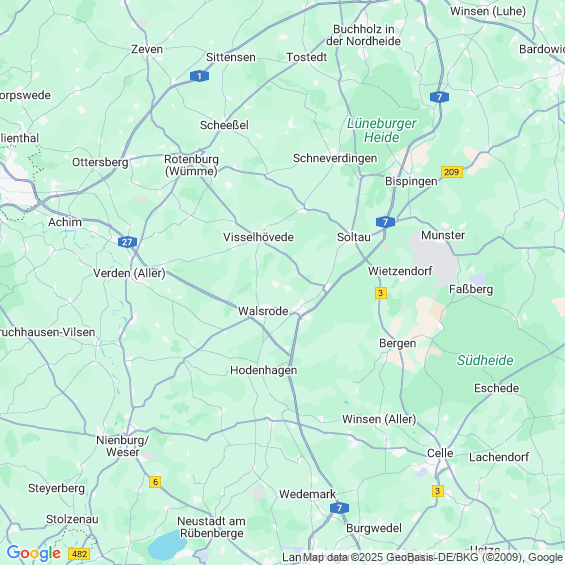Click the Map data copyright text
This screenshot has width=565, height=565.
432,557
